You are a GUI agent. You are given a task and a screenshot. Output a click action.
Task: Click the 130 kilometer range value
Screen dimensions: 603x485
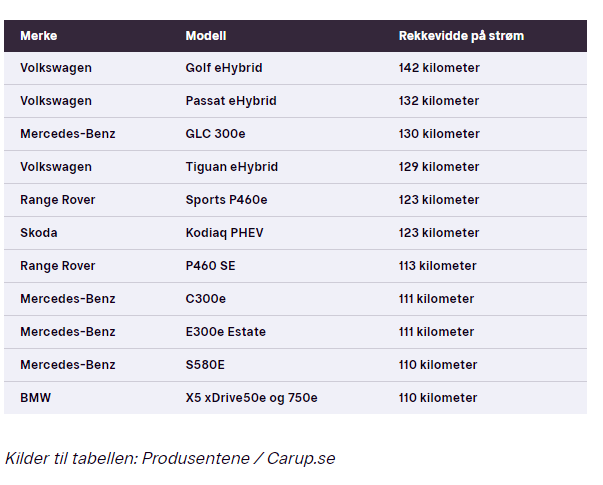[439, 134]
